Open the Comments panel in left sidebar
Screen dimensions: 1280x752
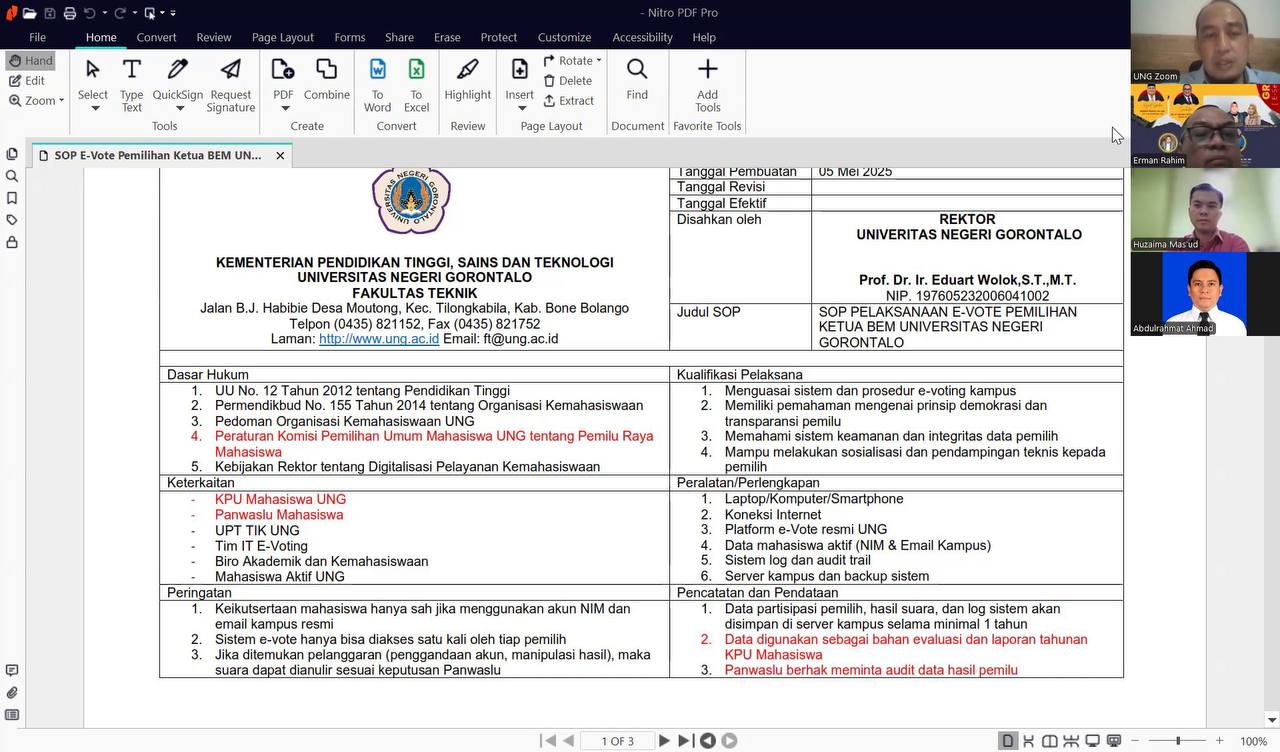12,671
